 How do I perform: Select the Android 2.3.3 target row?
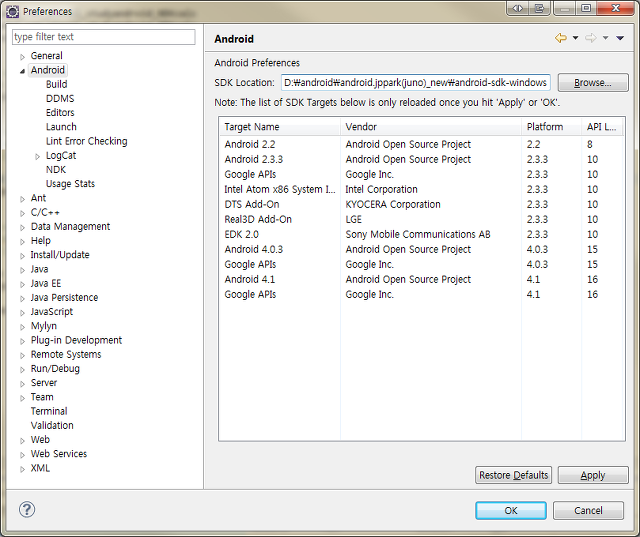pyautogui.click(x=422, y=159)
